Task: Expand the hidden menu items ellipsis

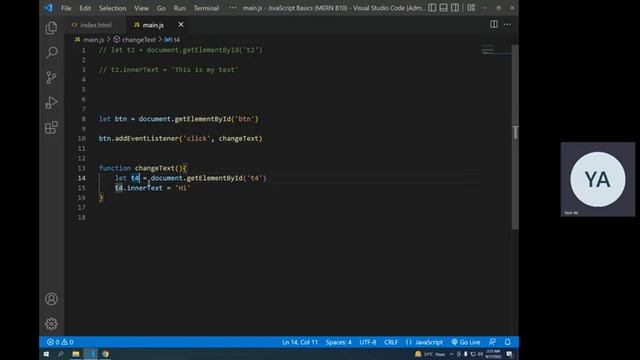Action: coord(232,8)
